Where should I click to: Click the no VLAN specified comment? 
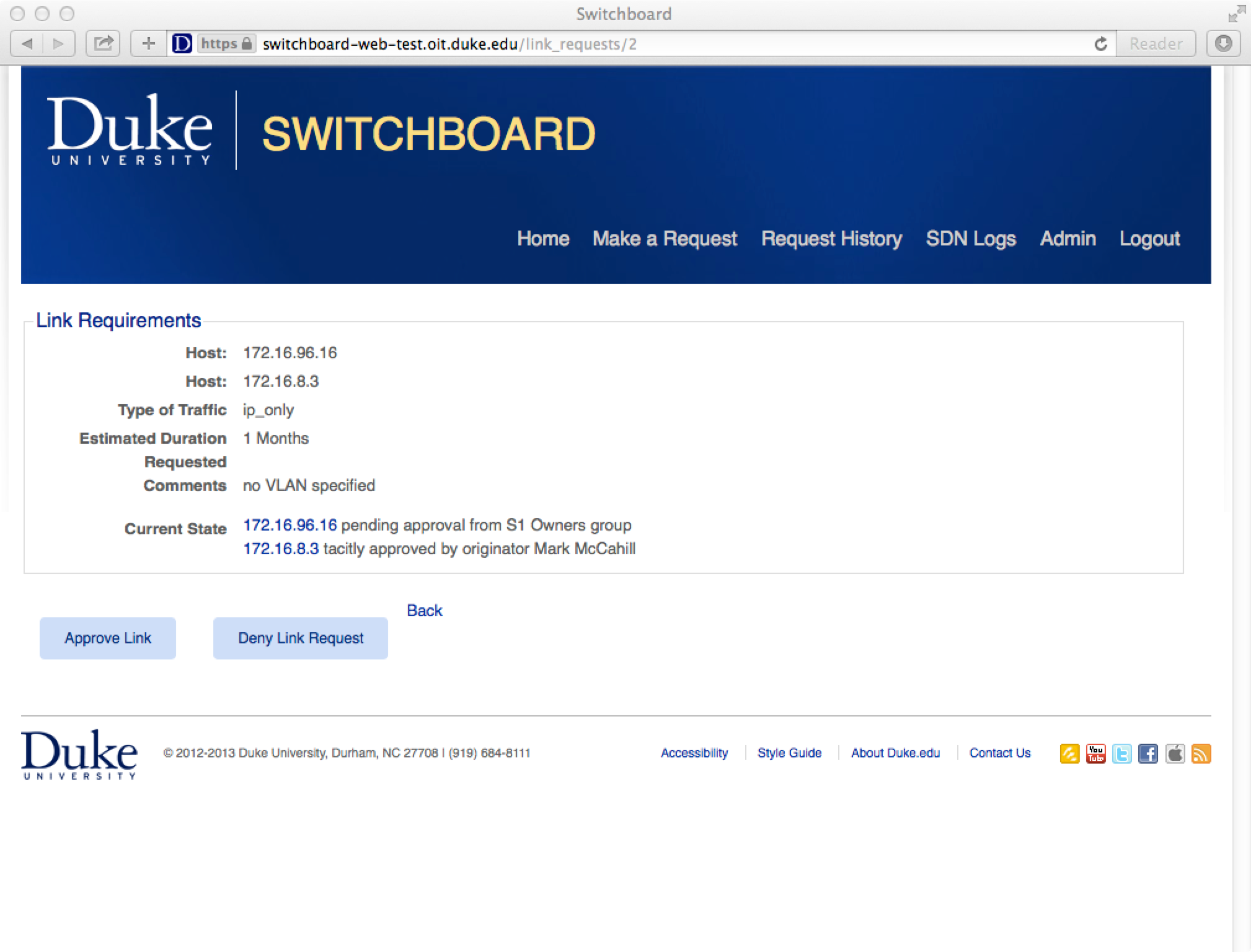pos(309,485)
